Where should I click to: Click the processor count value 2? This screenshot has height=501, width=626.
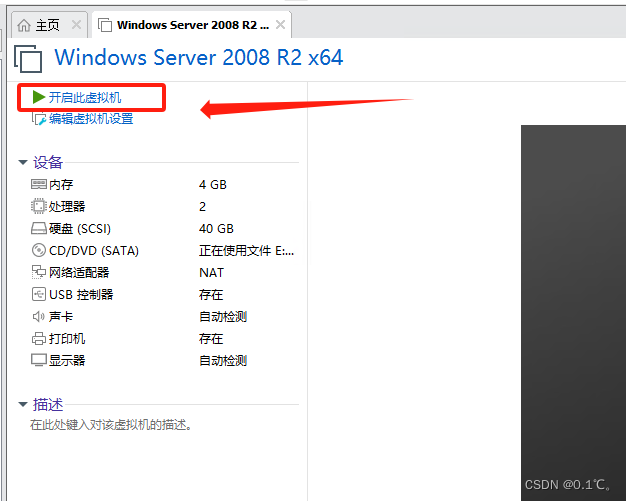tap(202, 206)
